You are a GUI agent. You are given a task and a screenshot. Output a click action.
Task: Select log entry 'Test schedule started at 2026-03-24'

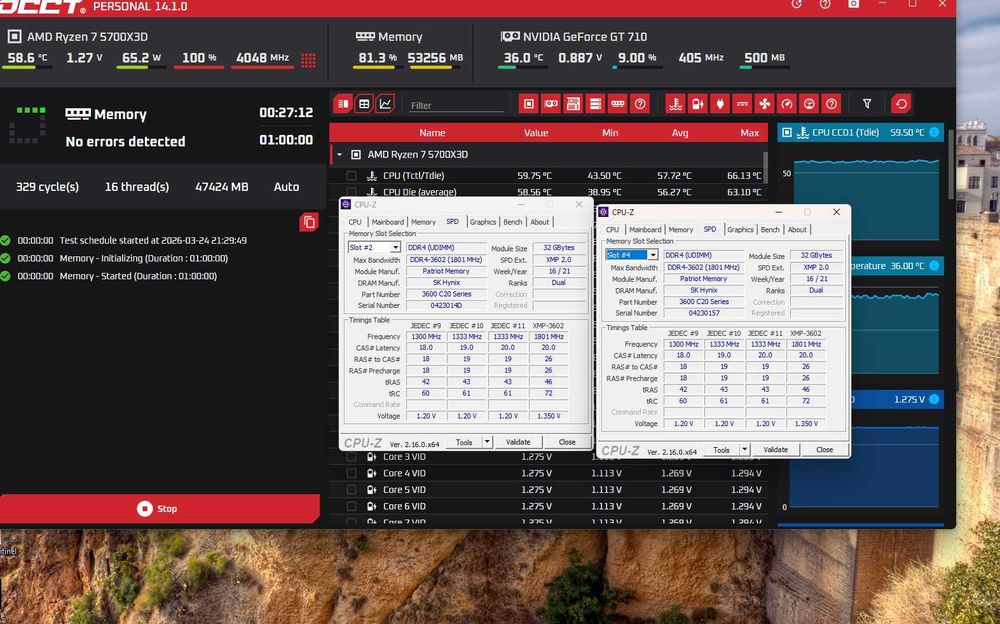[x=153, y=241]
